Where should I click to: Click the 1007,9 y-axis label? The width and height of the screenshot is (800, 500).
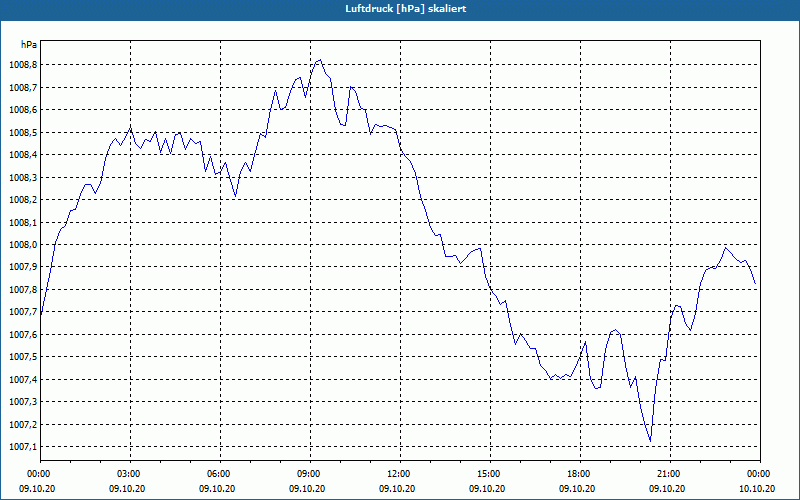(x=23, y=267)
